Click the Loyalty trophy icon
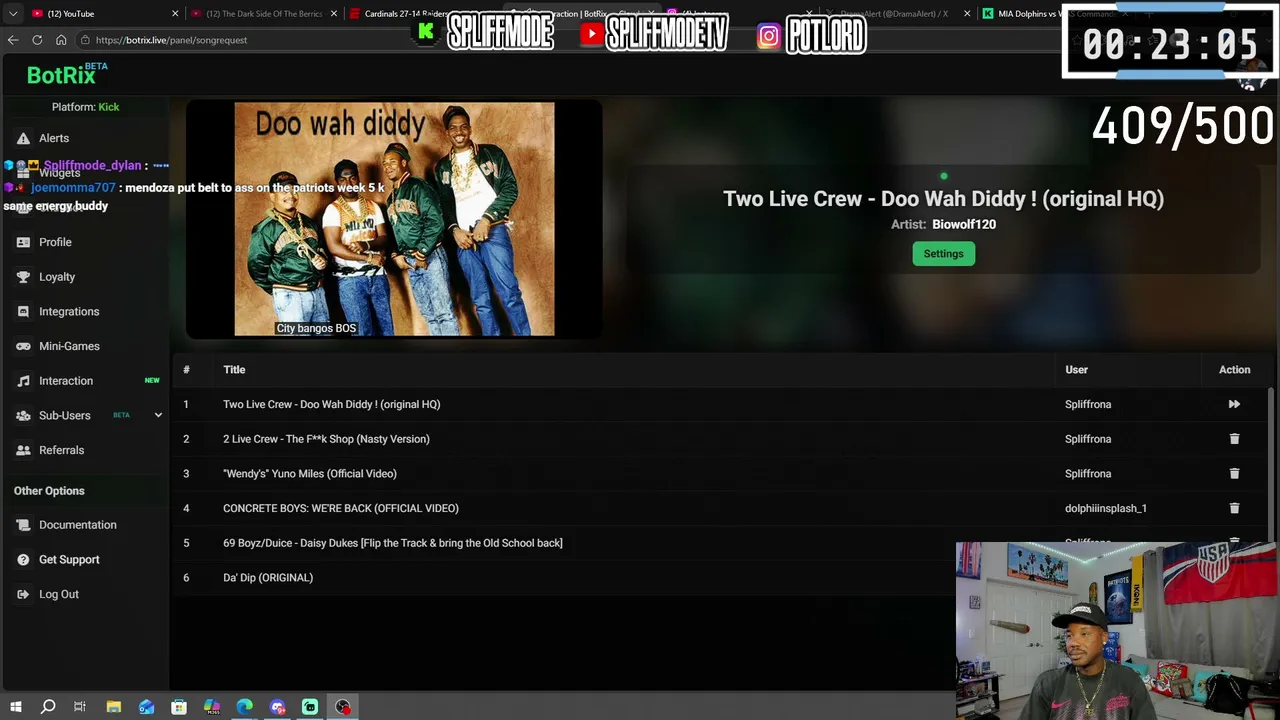Image resolution: width=1280 pixels, height=720 pixels. (23, 277)
